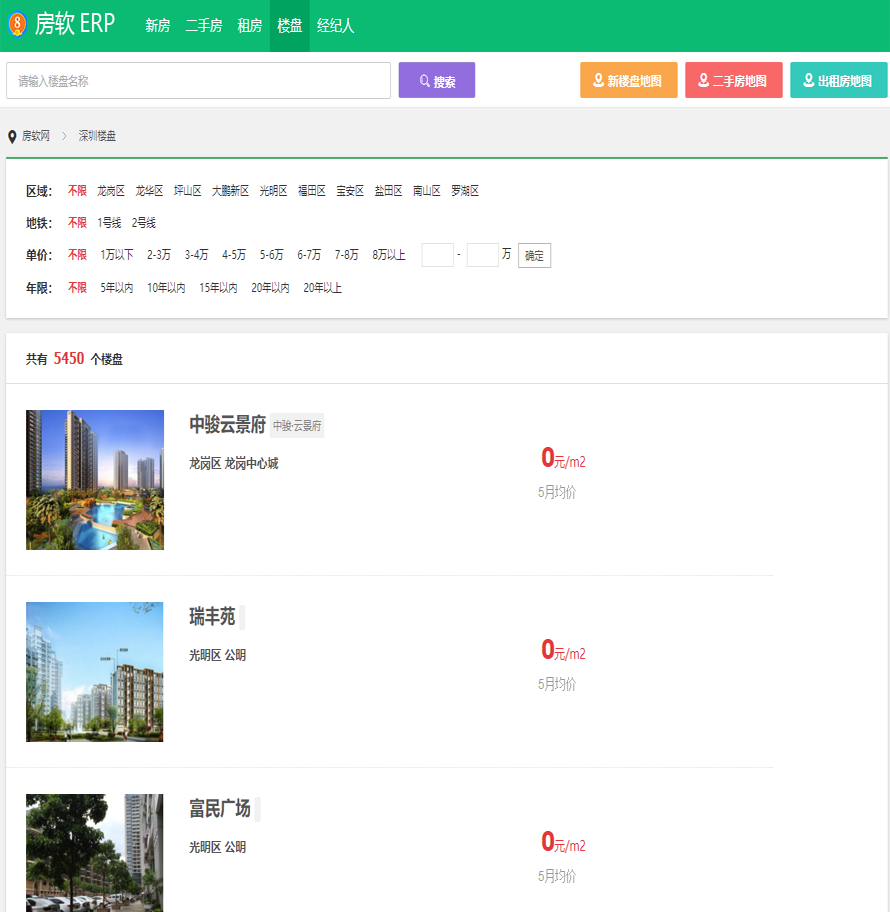Select 不限 in the 年限 filter
890x912 pixels.
[x=77, y=288]
